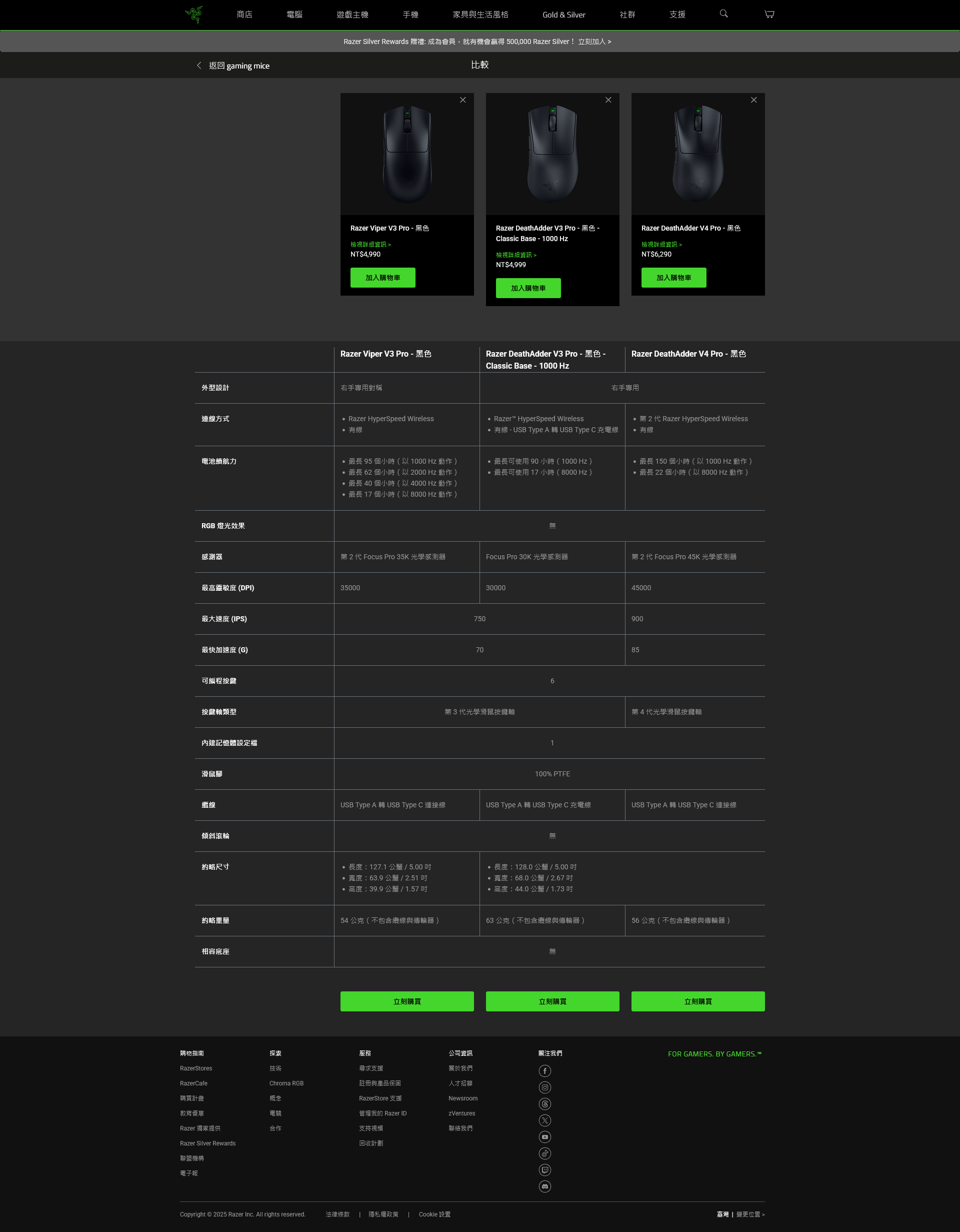This screenshot has width=960, height=1232.
Task: Open the 電腦 menu
Action: 294,15
